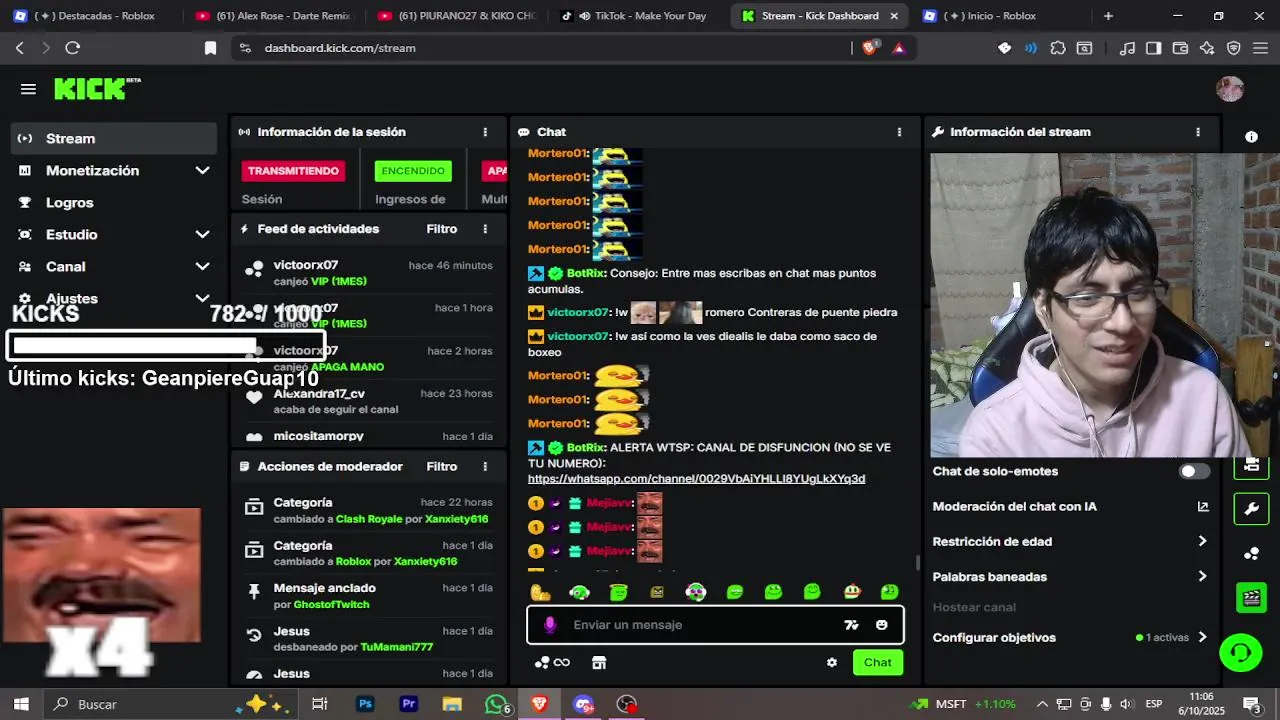Switch to TikTok - Make Your Day tab
The height and width of the screenshot is (720, 1280).
640,16
